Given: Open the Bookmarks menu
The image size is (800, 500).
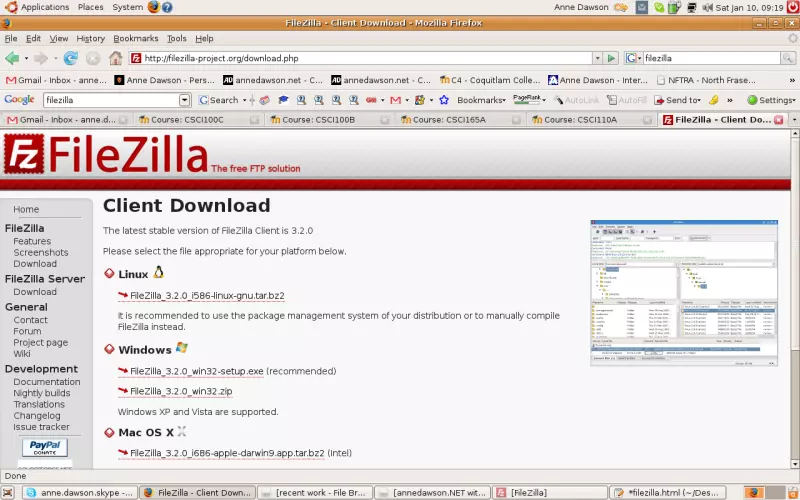Looking at the screenshot, I should point(136,38).
